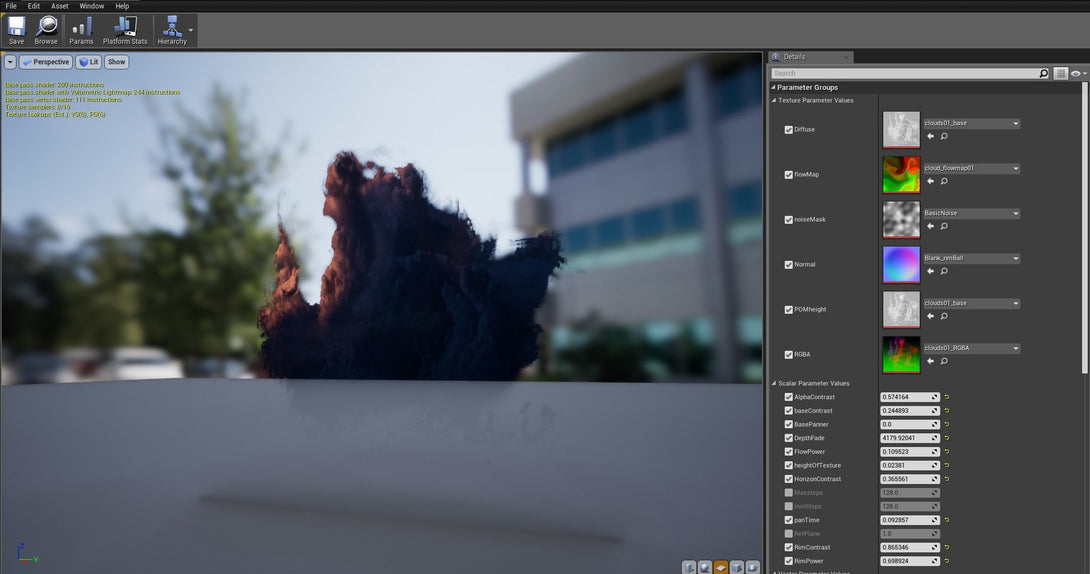Click the last preview mesh icon
Image resolution: width=1090 pixels, height=574 pixels.
coord(753,567)
